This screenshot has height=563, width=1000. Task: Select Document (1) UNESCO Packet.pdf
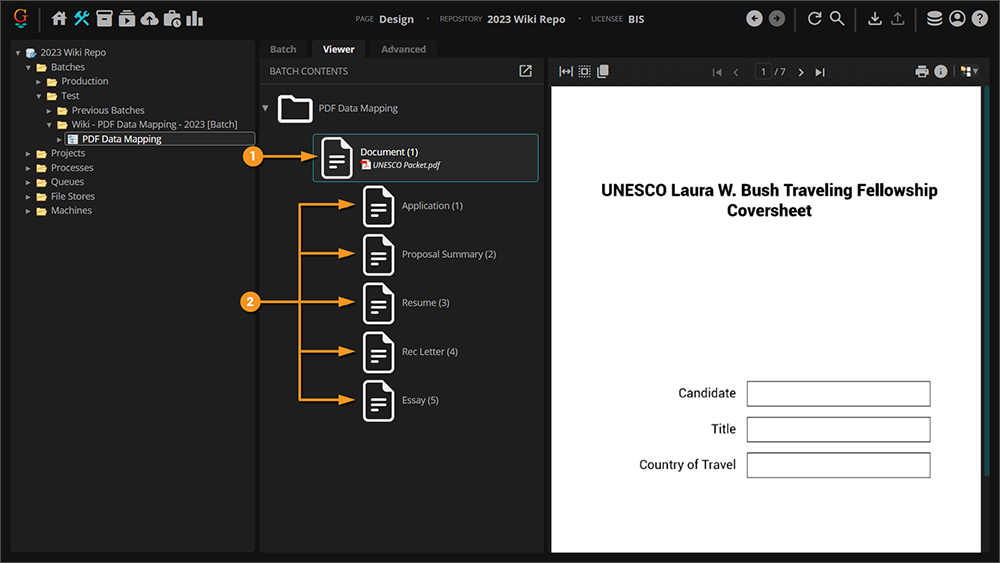(x=425, y=157)
